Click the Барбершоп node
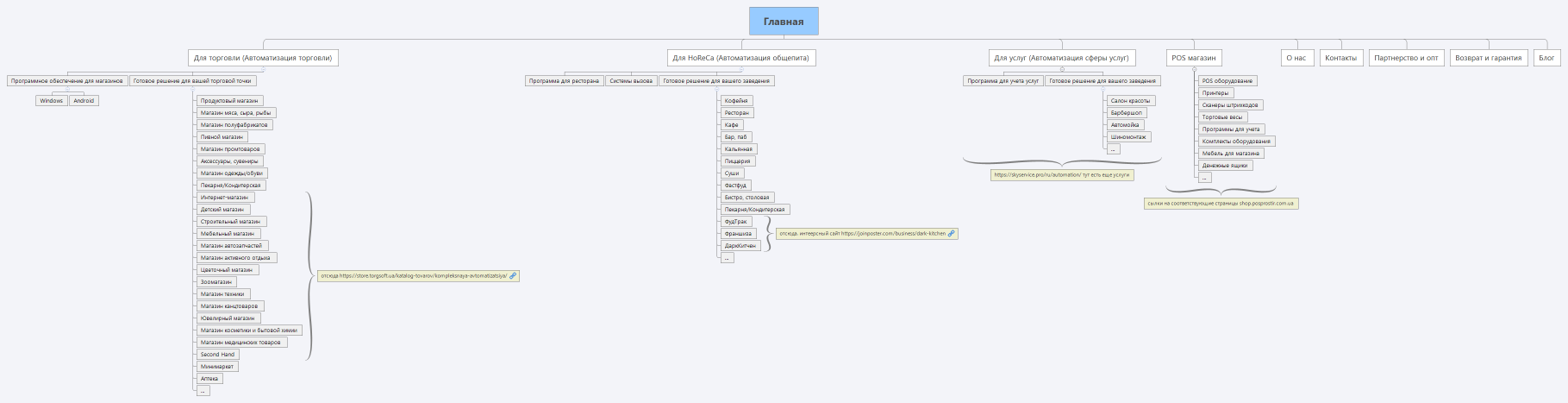1568x403 pixels. click(1126, 113)
